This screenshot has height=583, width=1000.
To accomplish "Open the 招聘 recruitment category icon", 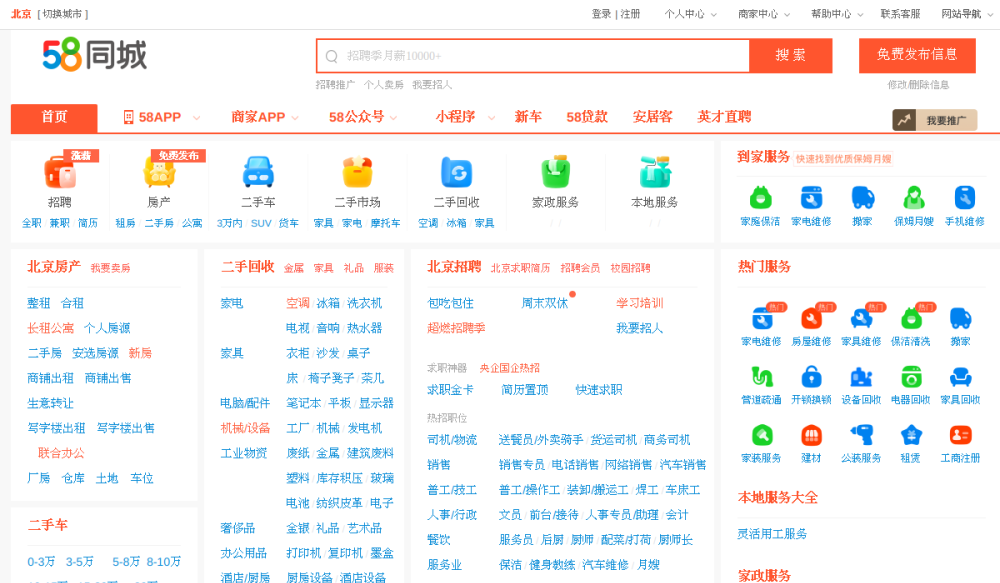I will pos(60,172).
